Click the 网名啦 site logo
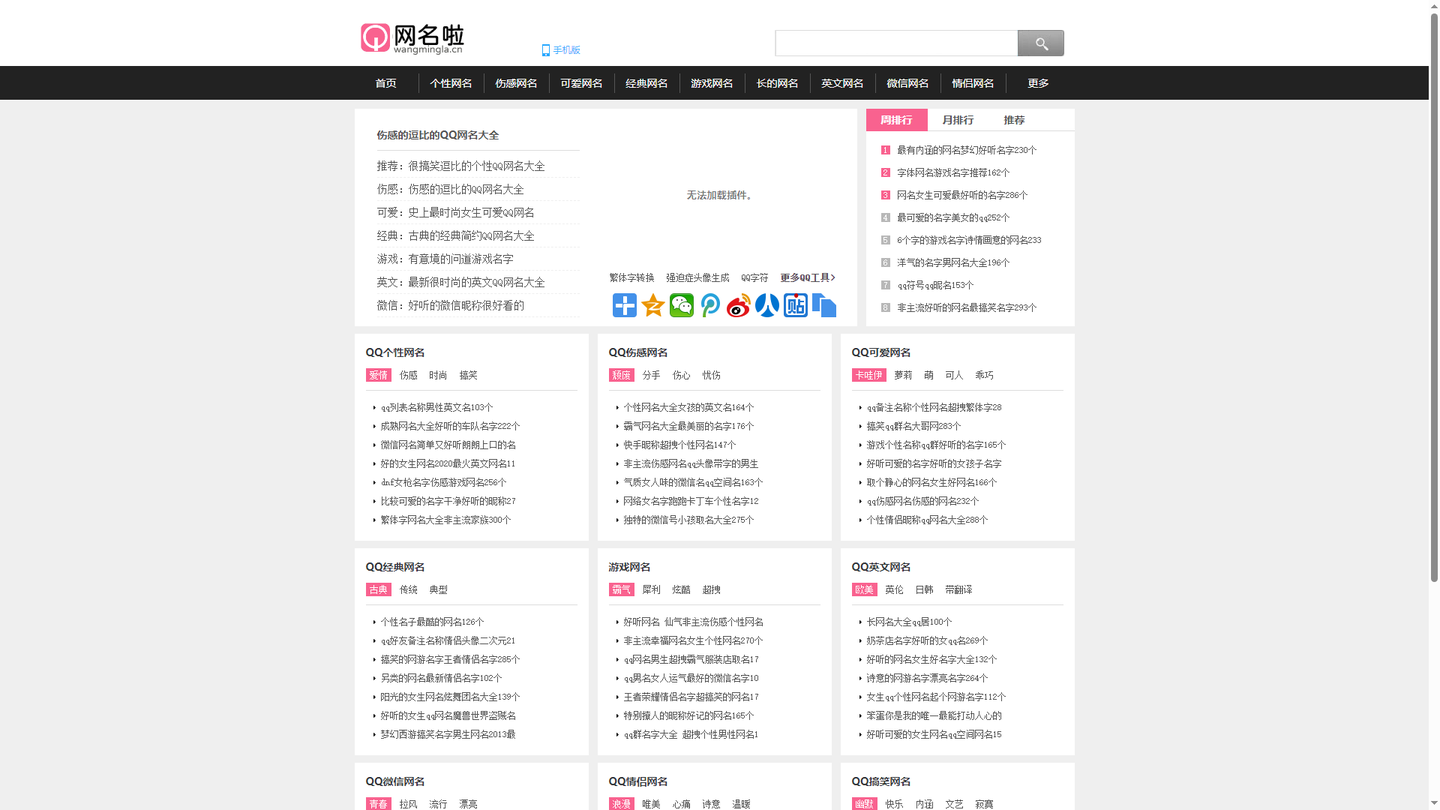Image resolution: width=1440 pixels, height=810 pixels. (412, 38)
